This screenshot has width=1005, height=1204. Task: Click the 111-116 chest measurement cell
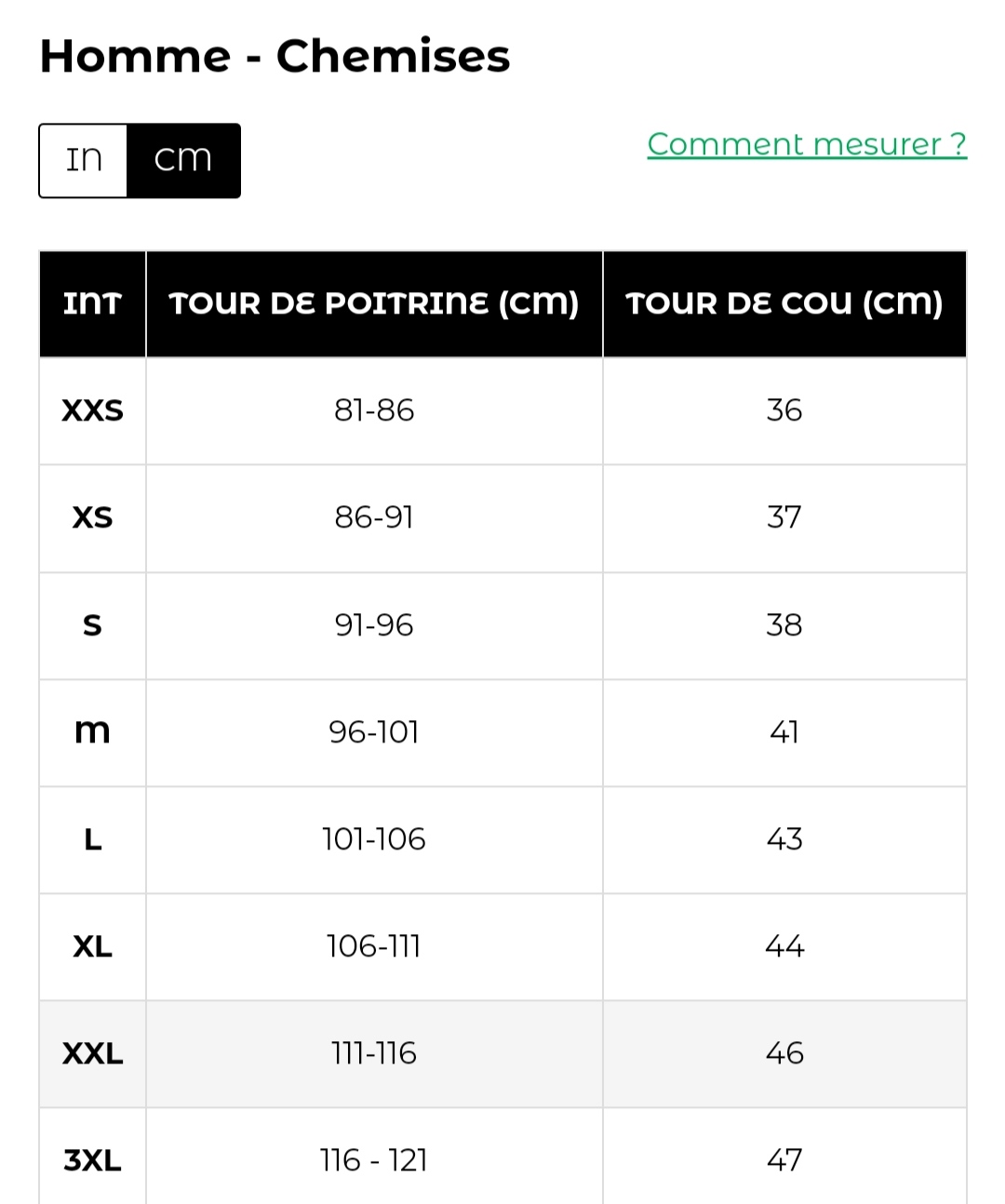pyautogui.click(x=374, y=1053)
